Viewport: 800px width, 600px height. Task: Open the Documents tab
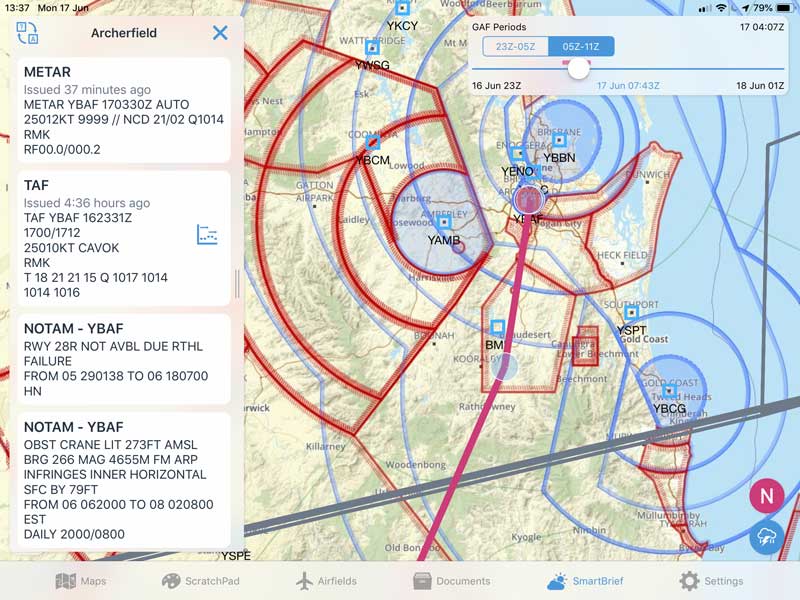(x=452, y=581)
